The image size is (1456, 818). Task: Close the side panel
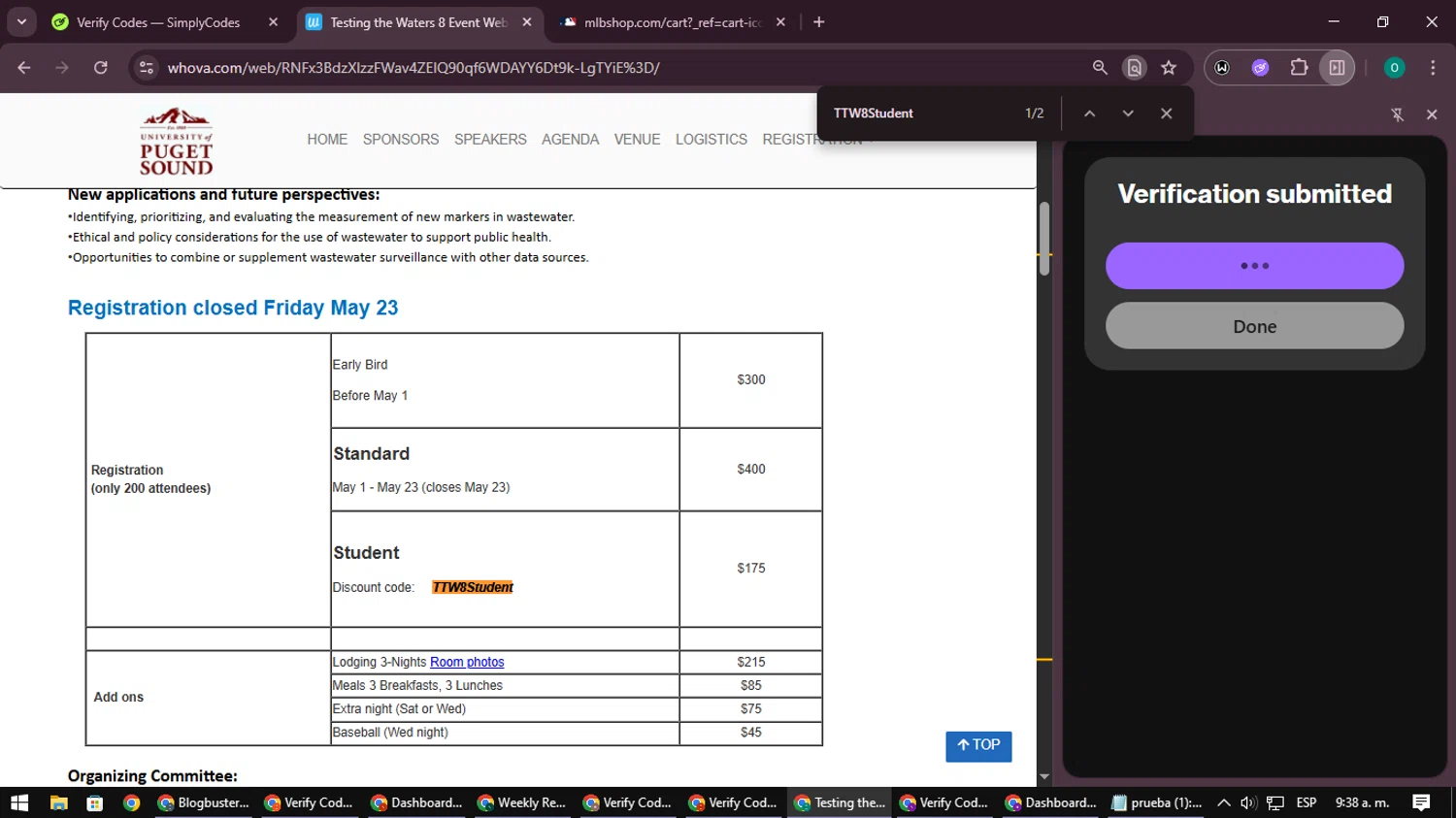click(1432, 115)
